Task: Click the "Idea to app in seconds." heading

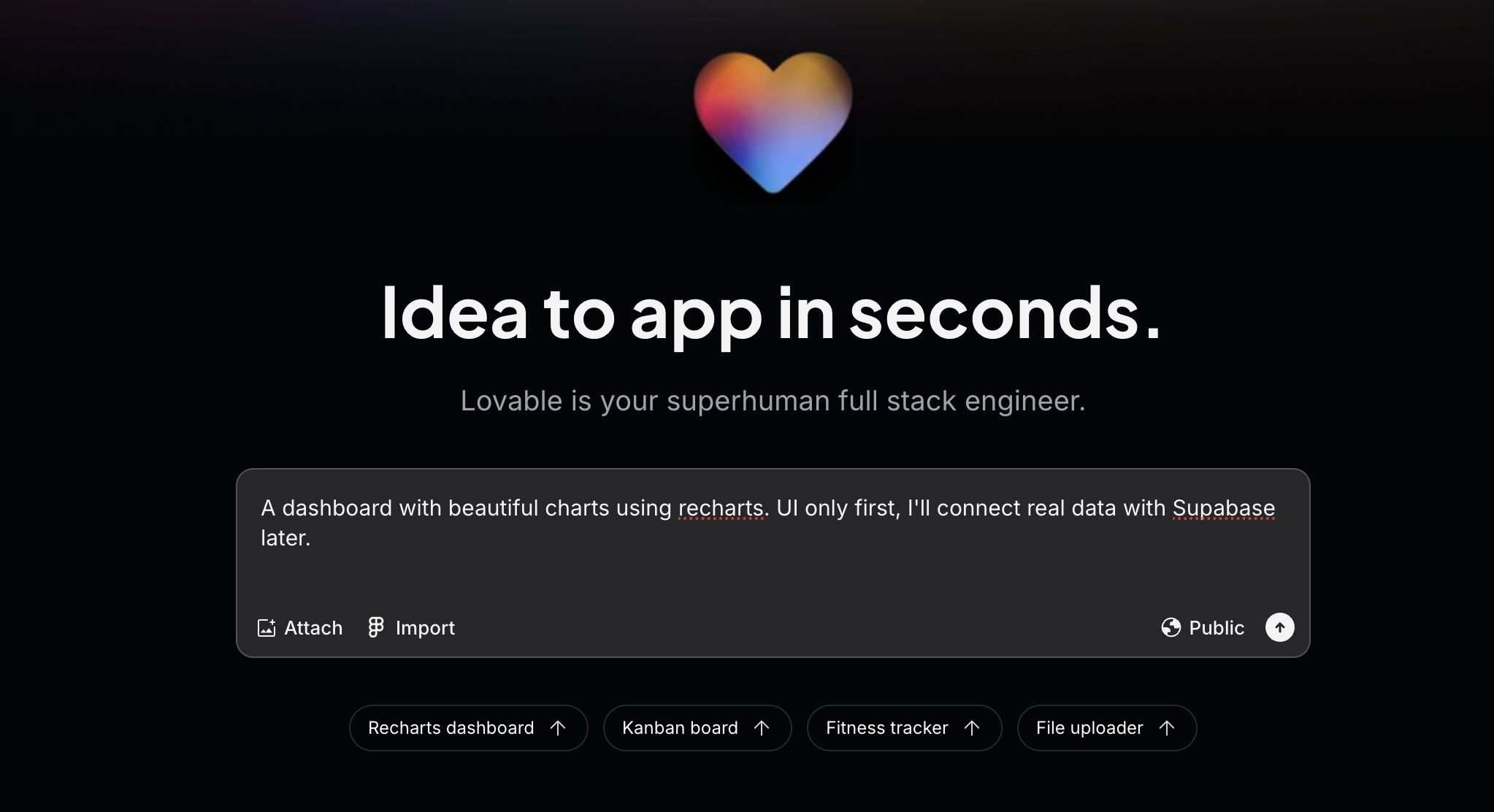Action: (x=772, y=313)
